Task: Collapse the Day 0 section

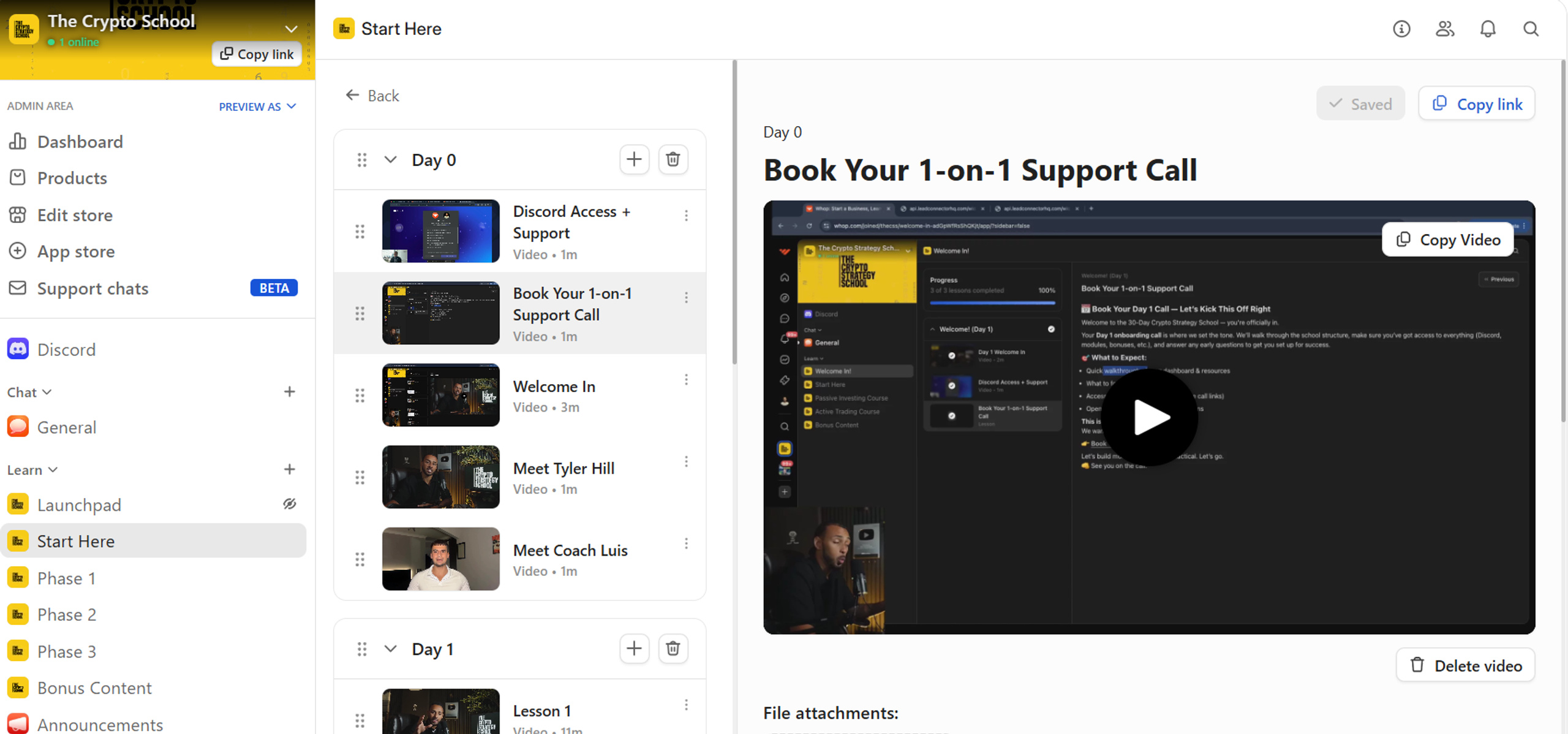Action: pyautogui.click(x=390, y=160)
